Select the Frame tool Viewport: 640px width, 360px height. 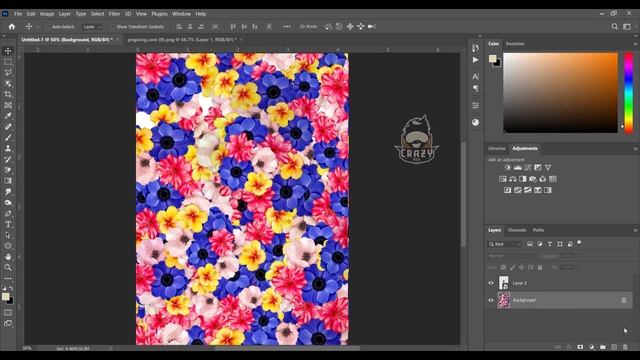(8, 105)
